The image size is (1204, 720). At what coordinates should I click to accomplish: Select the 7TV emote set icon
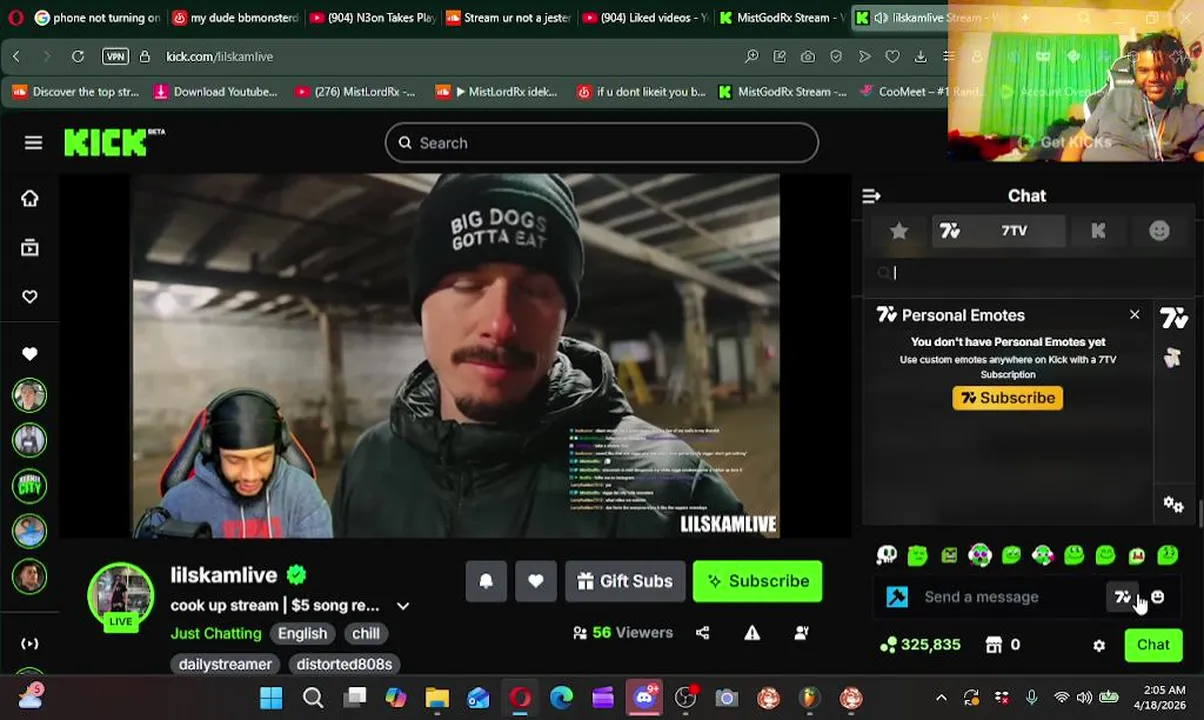[1174, 319]
